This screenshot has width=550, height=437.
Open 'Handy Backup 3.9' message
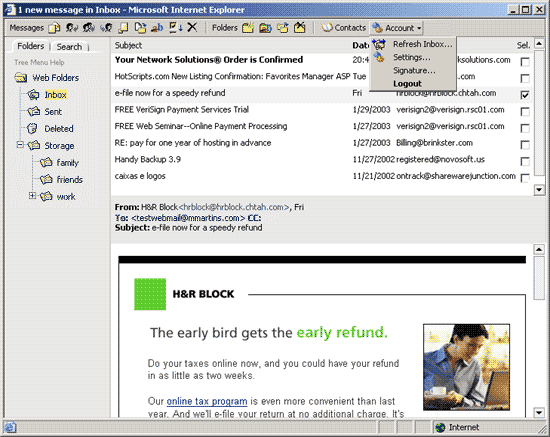(x=147, y=159)
